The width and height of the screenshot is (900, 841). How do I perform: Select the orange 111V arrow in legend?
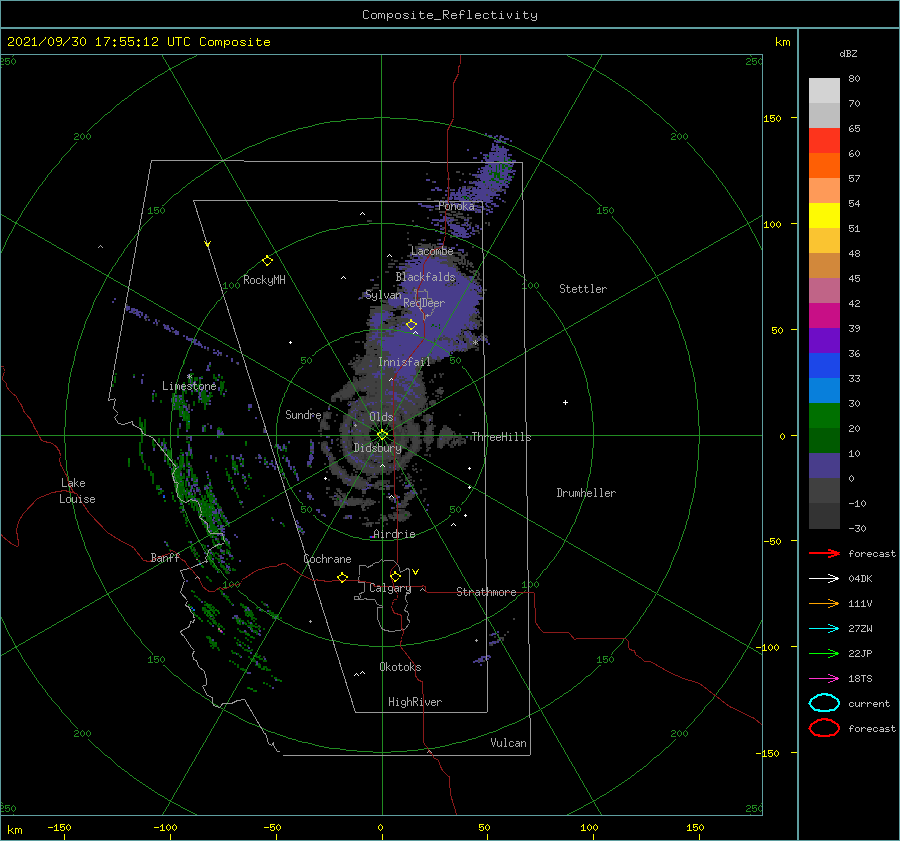824,603
